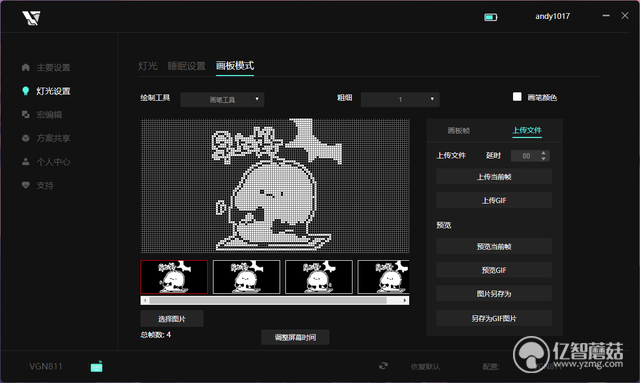The height and width of the screenshot is (383, 640).
Task: Click the keyboard device icon next to VGN811
Action: click(97, 367)
